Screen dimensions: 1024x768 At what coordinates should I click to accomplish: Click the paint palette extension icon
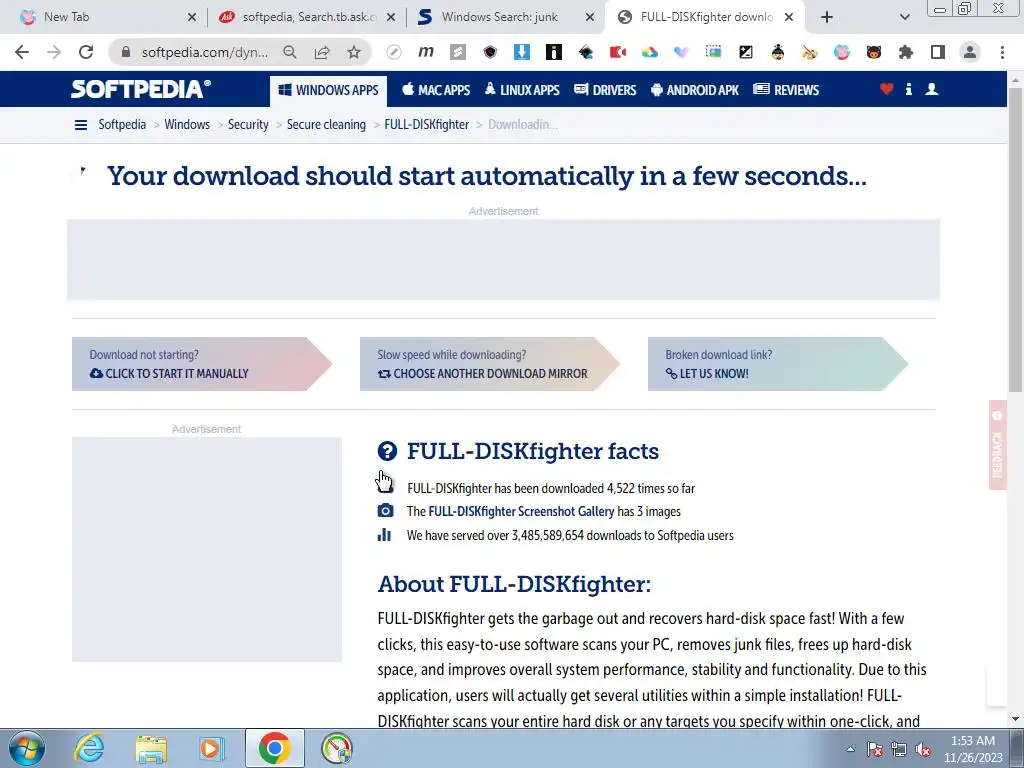tap(810, 52)
